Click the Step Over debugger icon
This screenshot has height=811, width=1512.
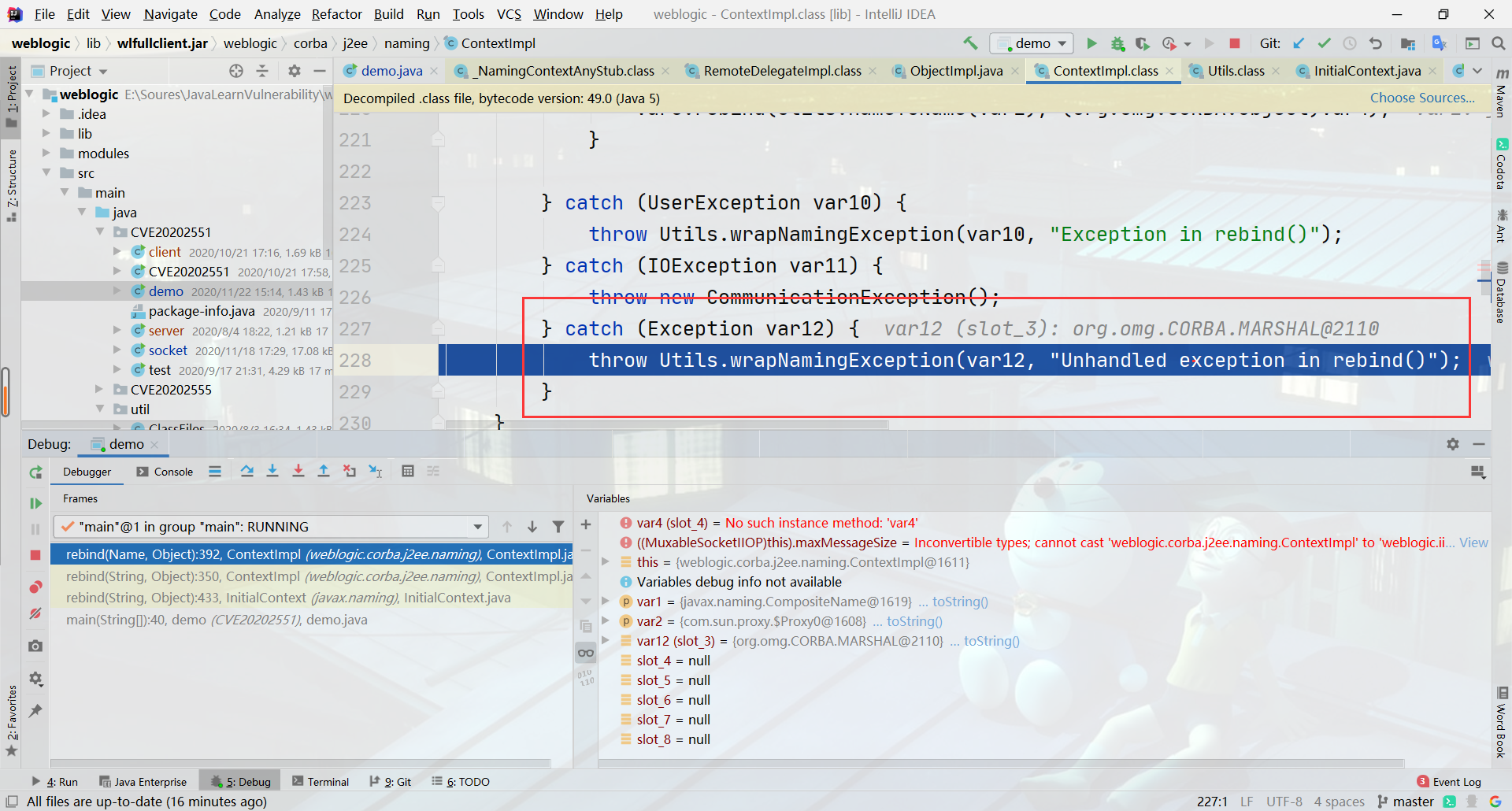tap(246, 471)
